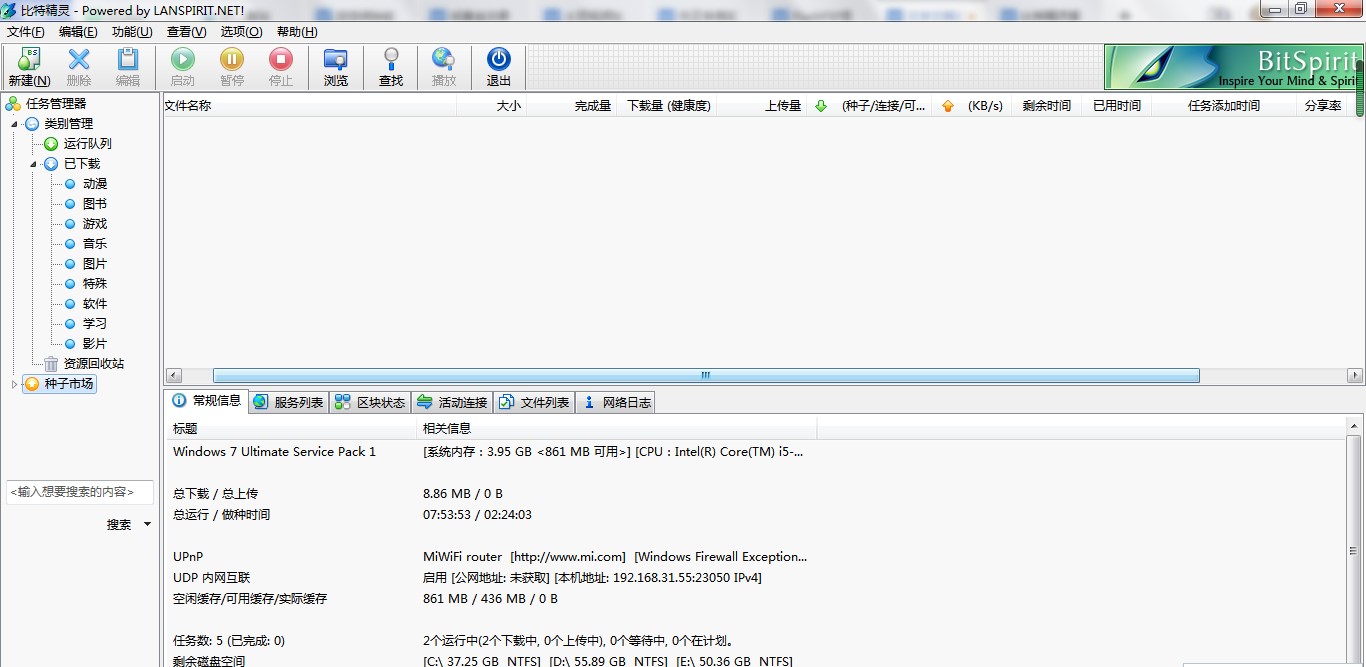Screen dimensions: 1366x667
Task: Click the Start (启动) green play icon
Action: coord(183,60)
